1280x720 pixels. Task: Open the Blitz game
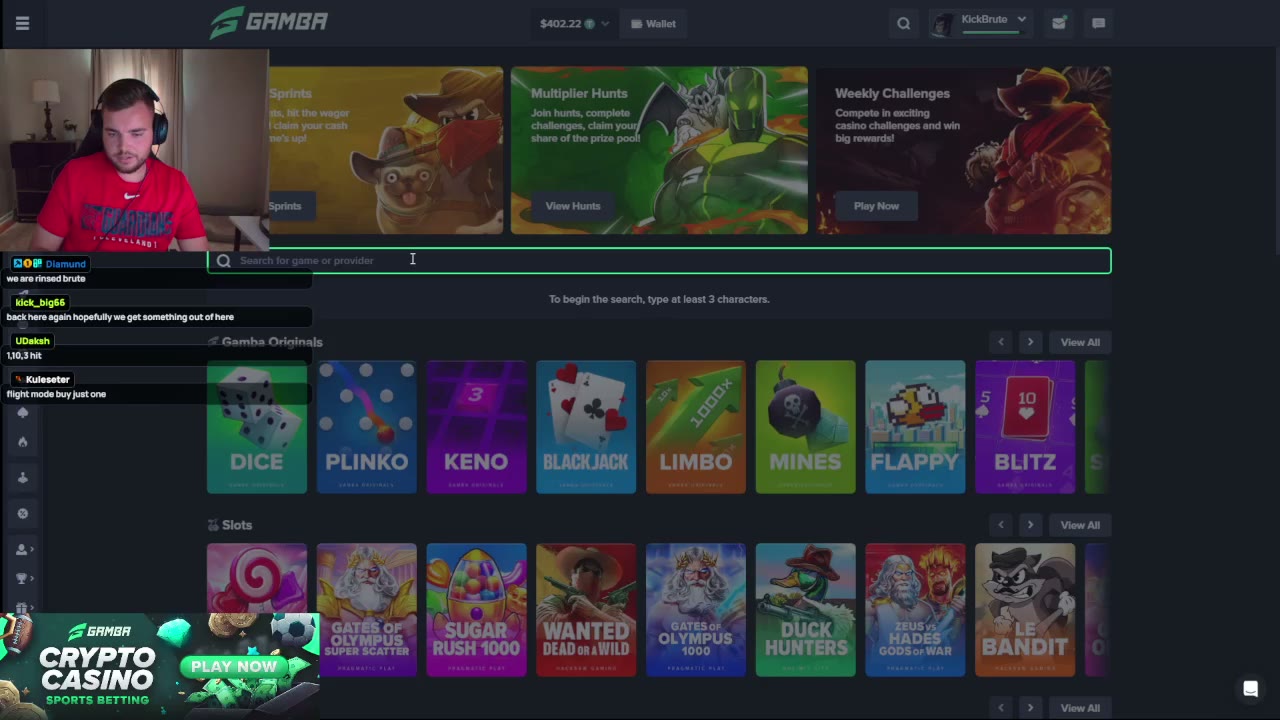[x=1025, y=427]
